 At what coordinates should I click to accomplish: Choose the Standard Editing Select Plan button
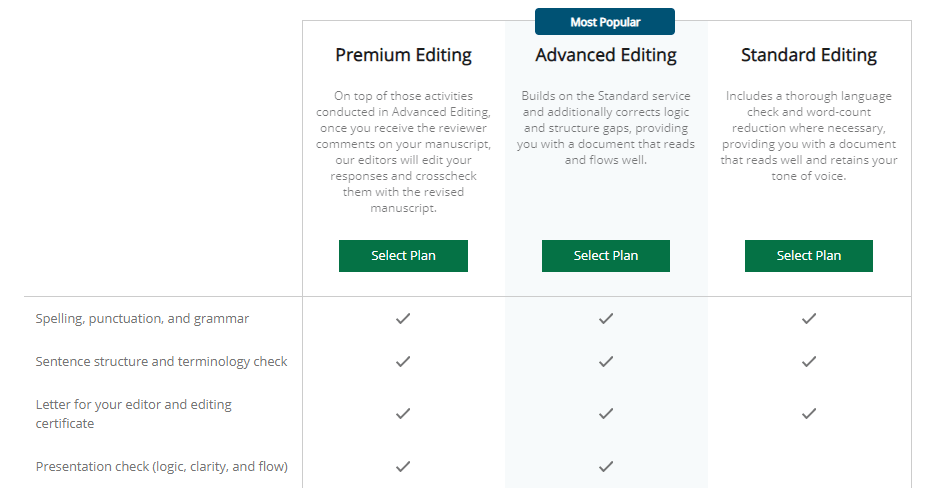[809, 256]
